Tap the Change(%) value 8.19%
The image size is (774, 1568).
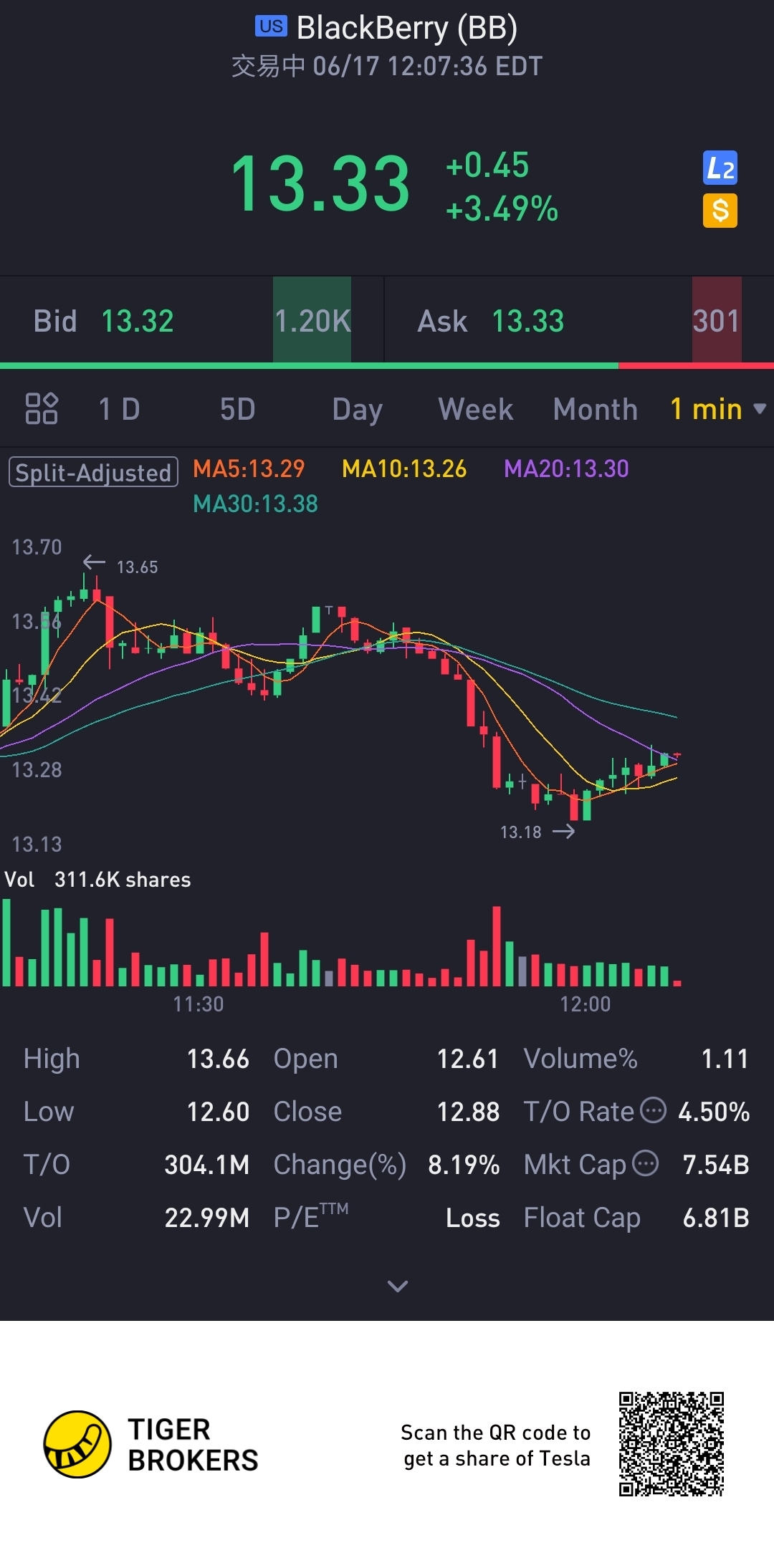pyautogui.click(x=464, y=1165)
